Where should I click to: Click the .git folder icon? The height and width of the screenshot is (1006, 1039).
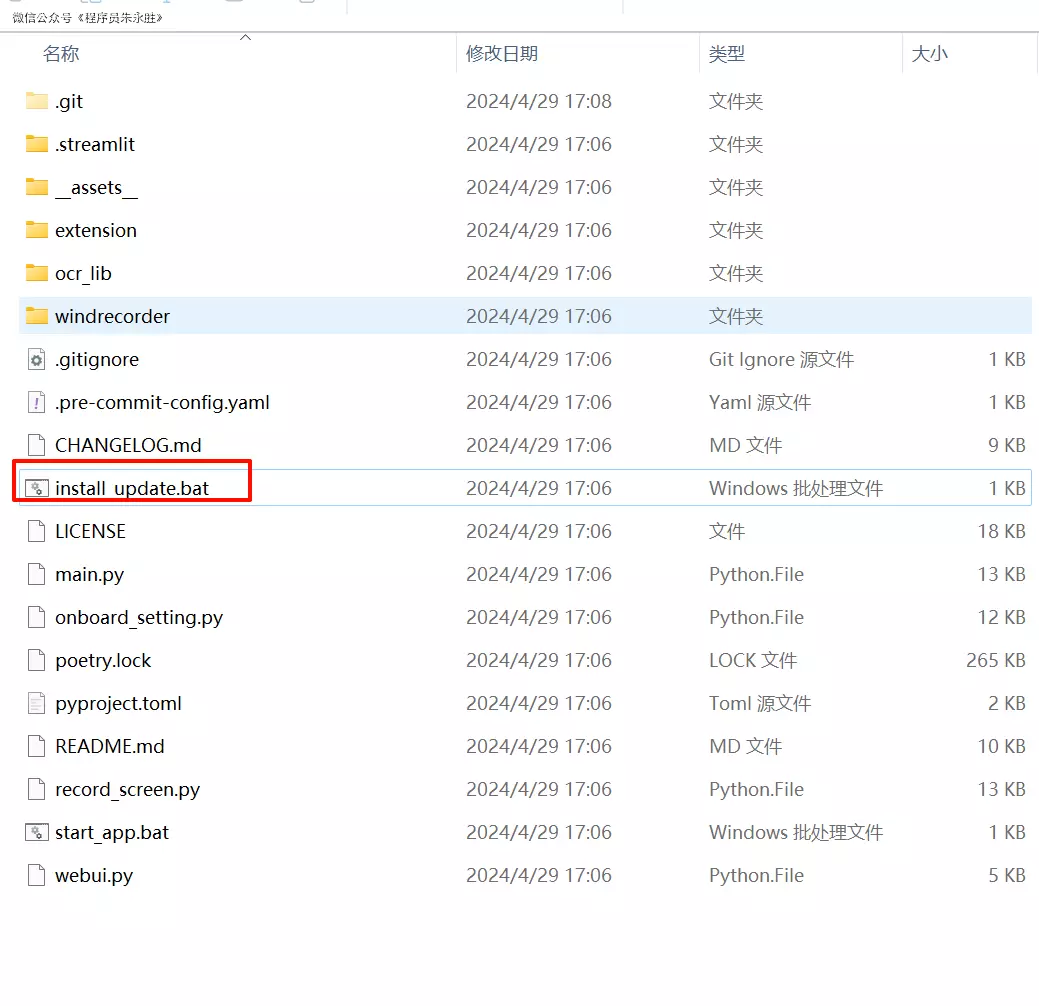[37, 101]
